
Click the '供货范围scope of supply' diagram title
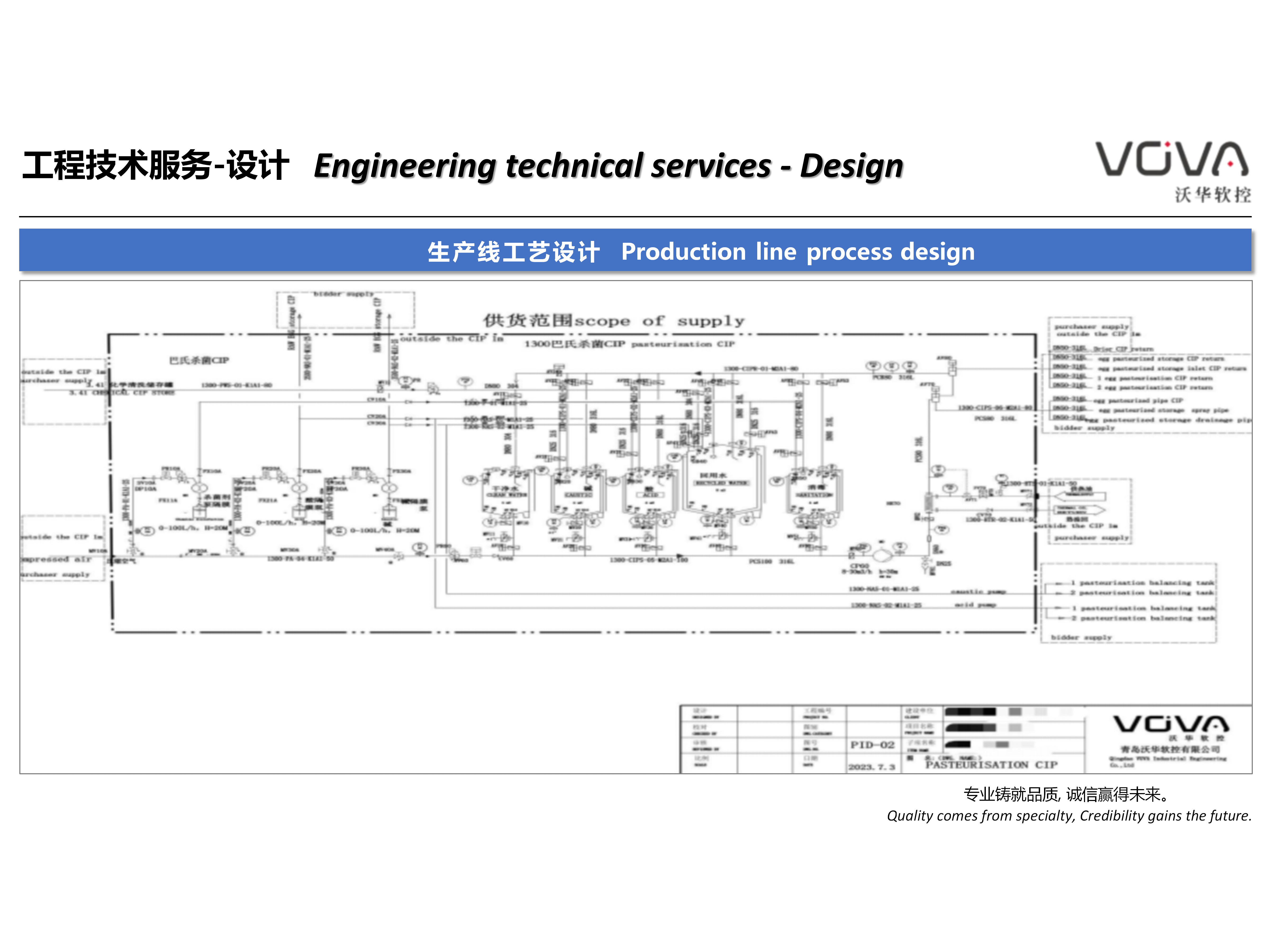tap(614, 320)
